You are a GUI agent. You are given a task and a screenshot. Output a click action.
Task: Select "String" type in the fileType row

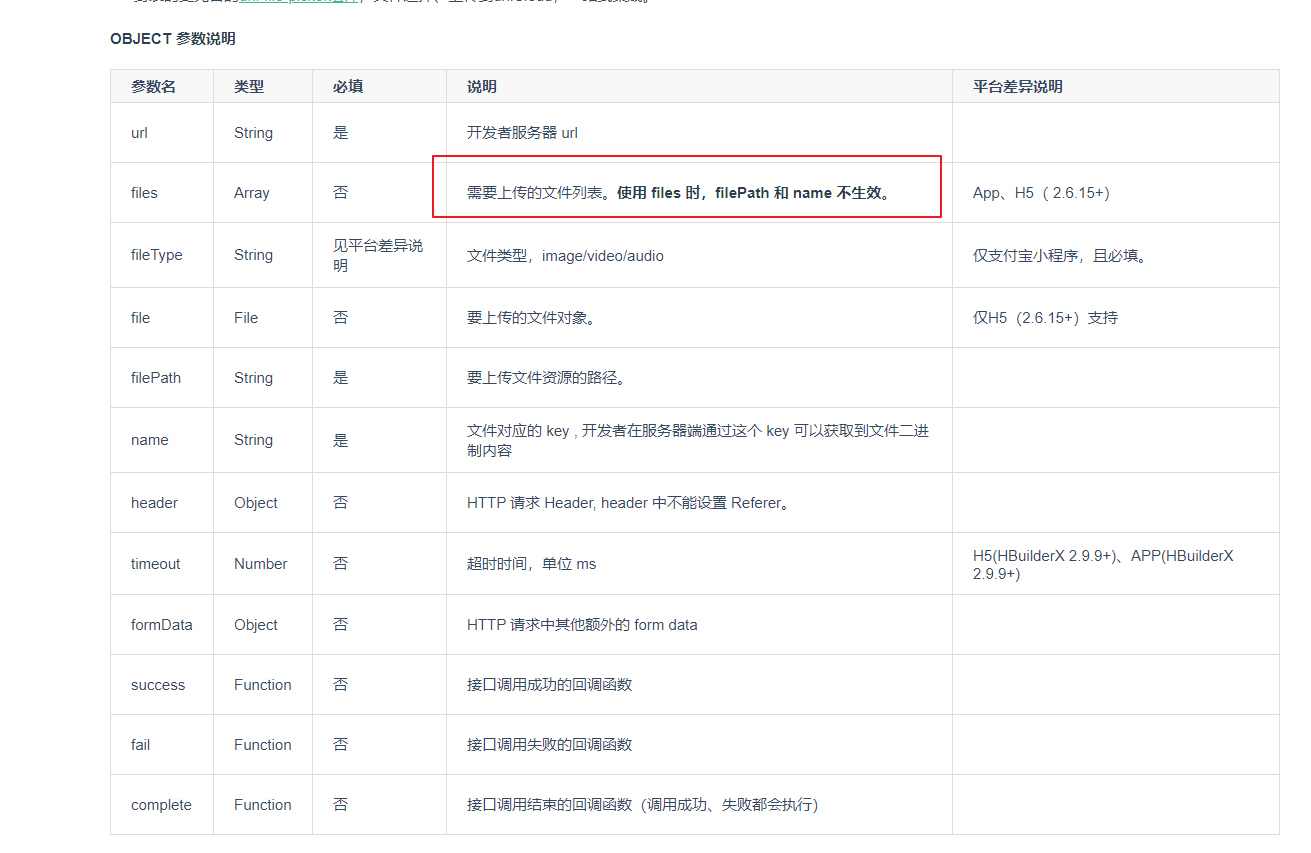pos(253,255)
